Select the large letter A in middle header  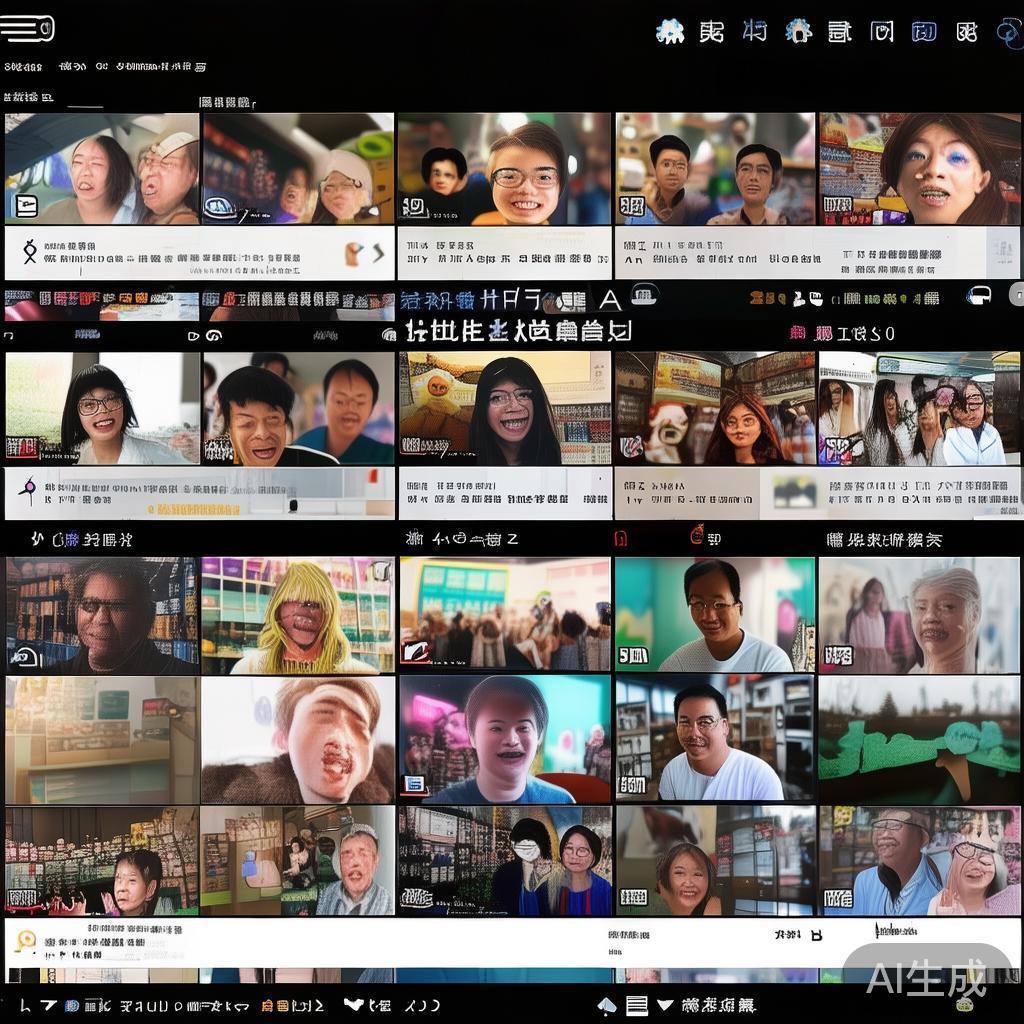point(610,299)
